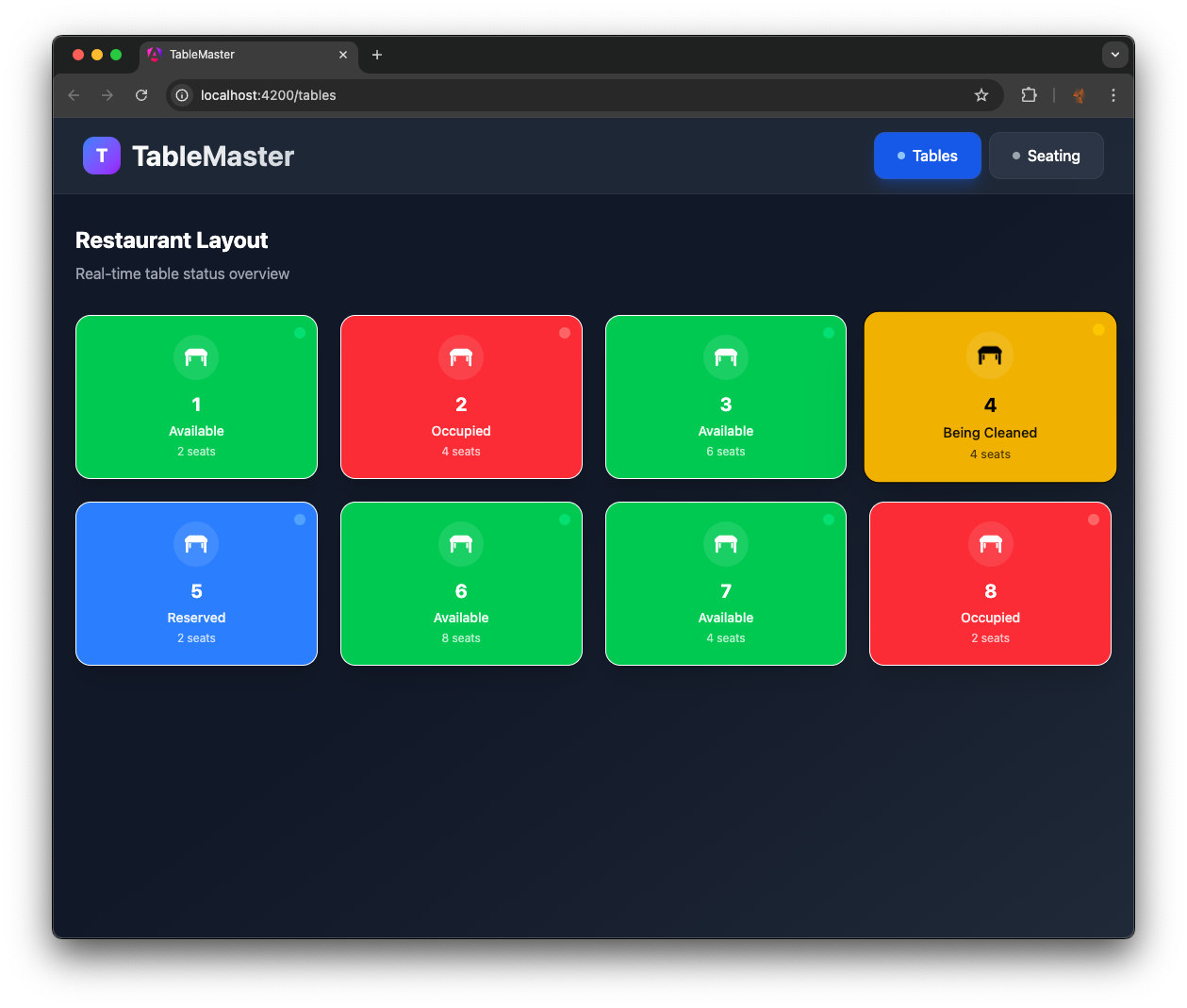Click the table icon on reserved Table 5
The width and height of the screenshot is (1187, 1008).
196,544
